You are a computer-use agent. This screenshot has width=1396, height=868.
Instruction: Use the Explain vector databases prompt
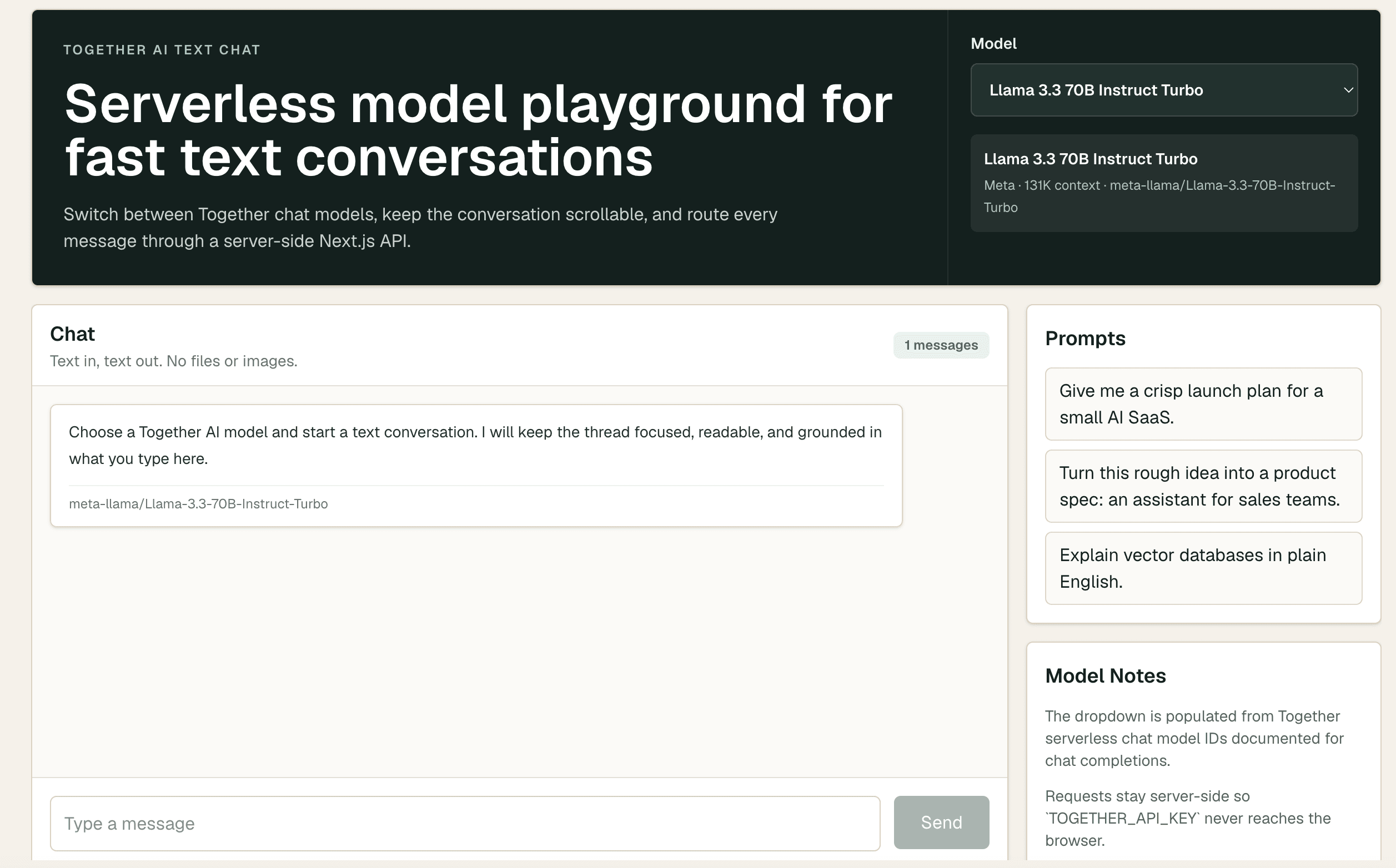coord(1203,568)
